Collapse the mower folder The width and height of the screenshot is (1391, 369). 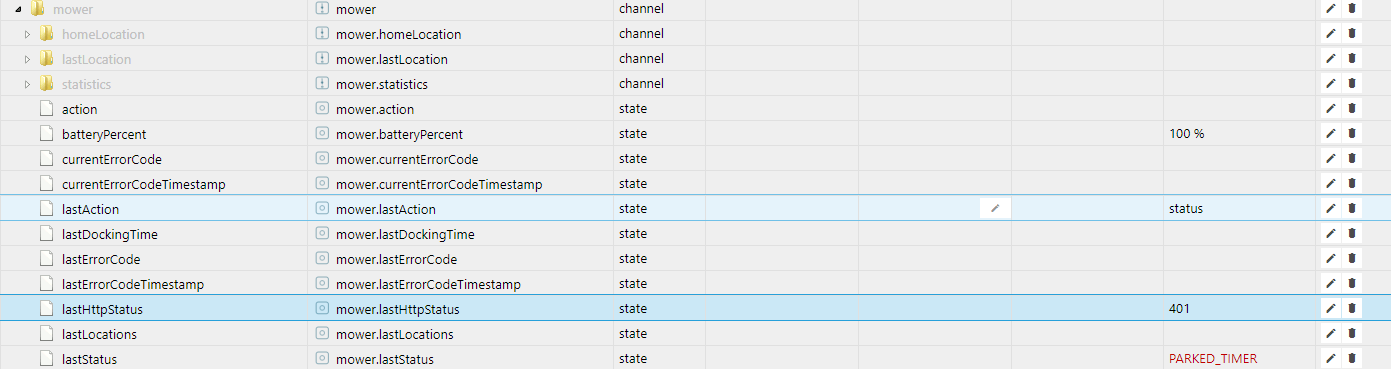[19, 9]
